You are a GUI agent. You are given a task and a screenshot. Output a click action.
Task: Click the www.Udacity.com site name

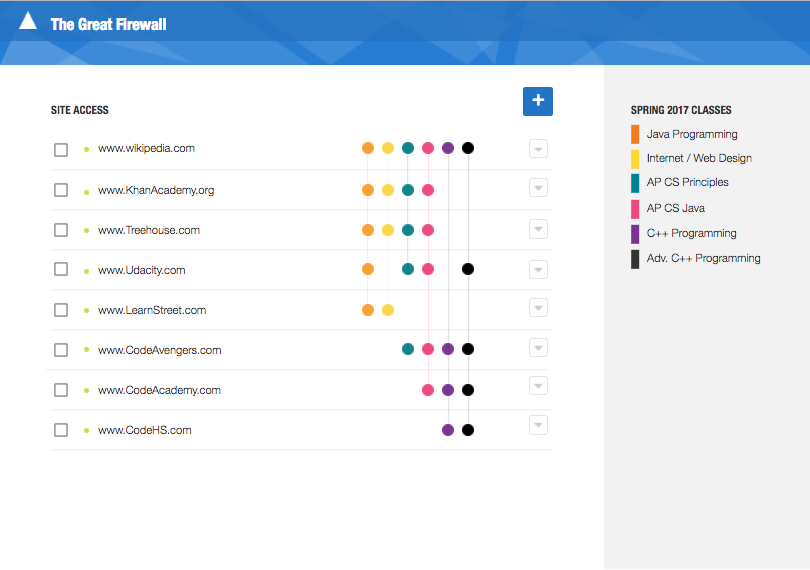(142, 270)
